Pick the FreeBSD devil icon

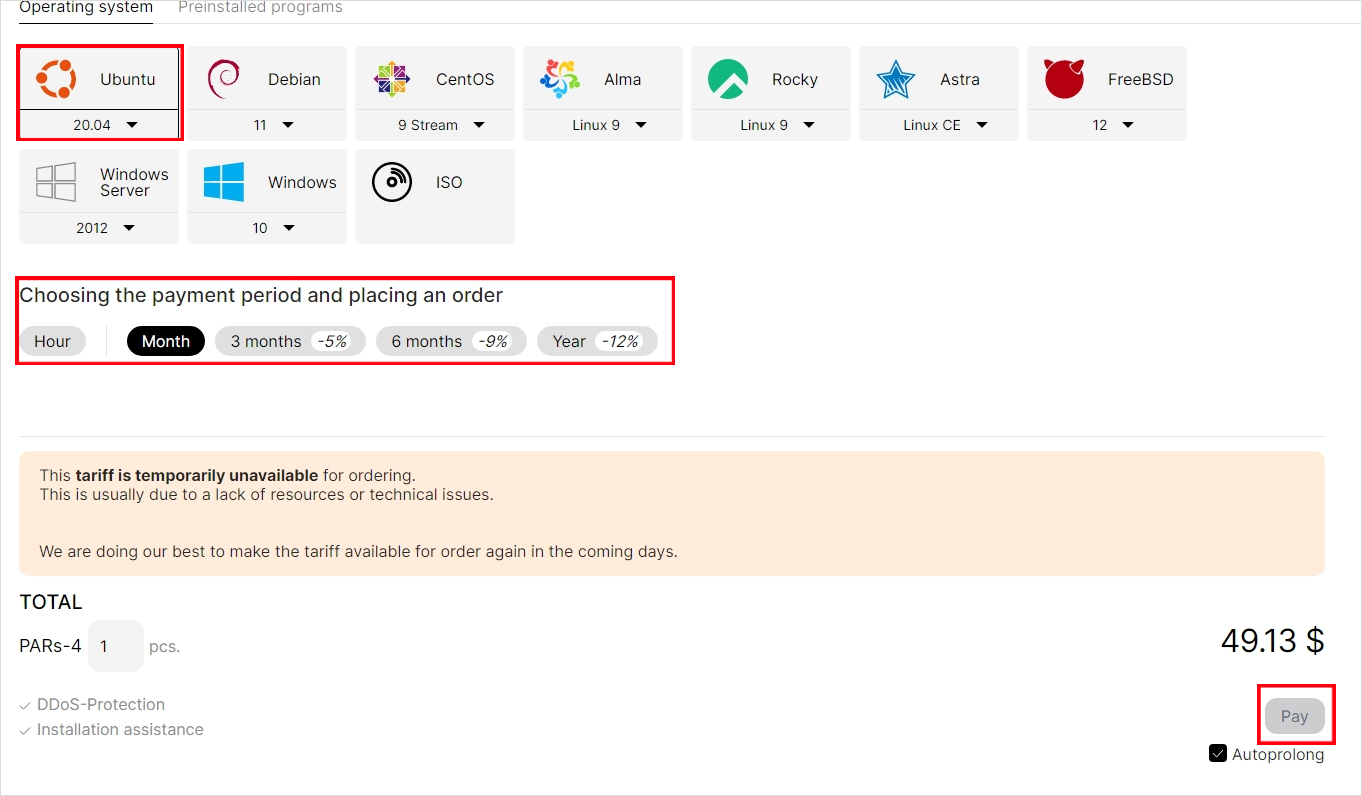(x=1064, y=79)
